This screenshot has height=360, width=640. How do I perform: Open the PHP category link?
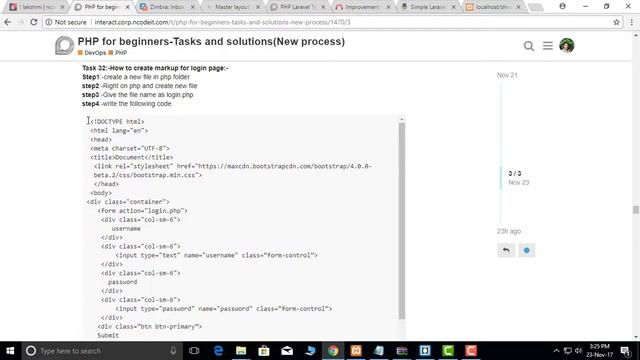[x=118, y=53]
